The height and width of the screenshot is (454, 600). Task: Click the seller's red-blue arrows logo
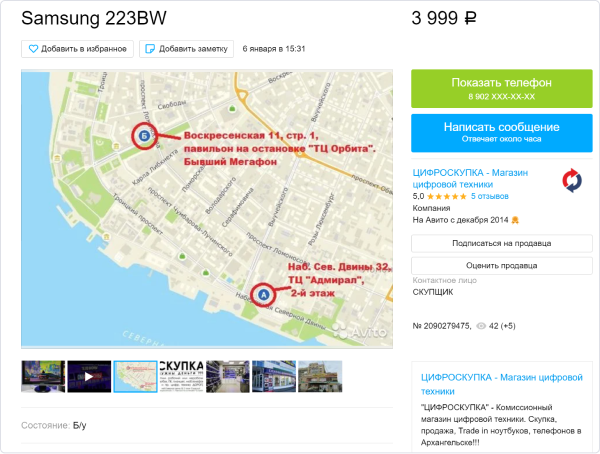point(571,181)
